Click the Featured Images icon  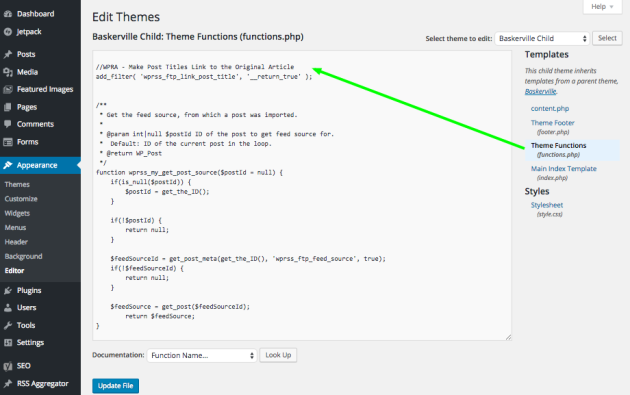(8, 90)
